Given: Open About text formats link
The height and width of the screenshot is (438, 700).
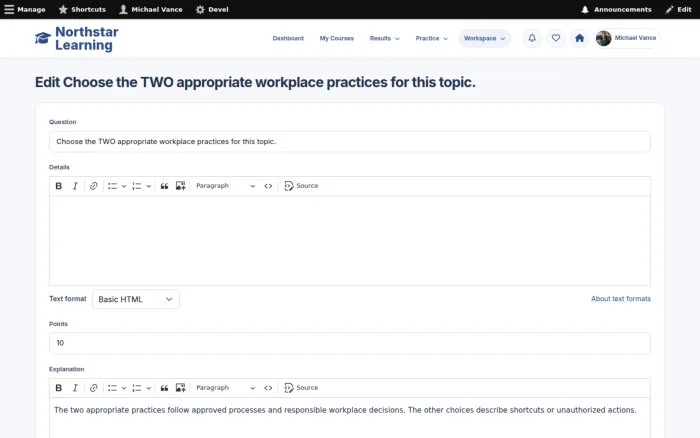Looking at the screenshot, I should (621, 299).
